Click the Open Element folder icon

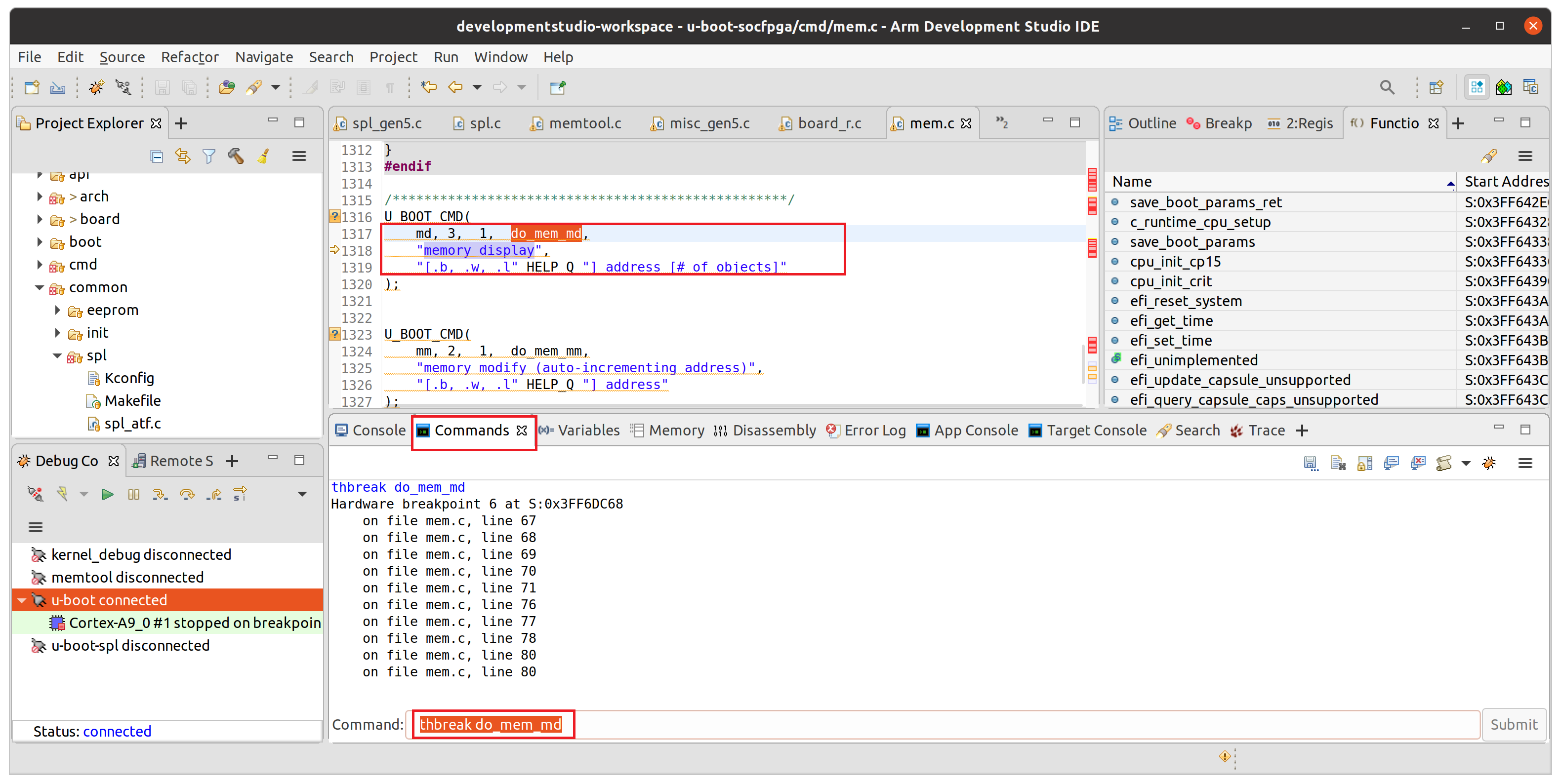pos(227,87)
